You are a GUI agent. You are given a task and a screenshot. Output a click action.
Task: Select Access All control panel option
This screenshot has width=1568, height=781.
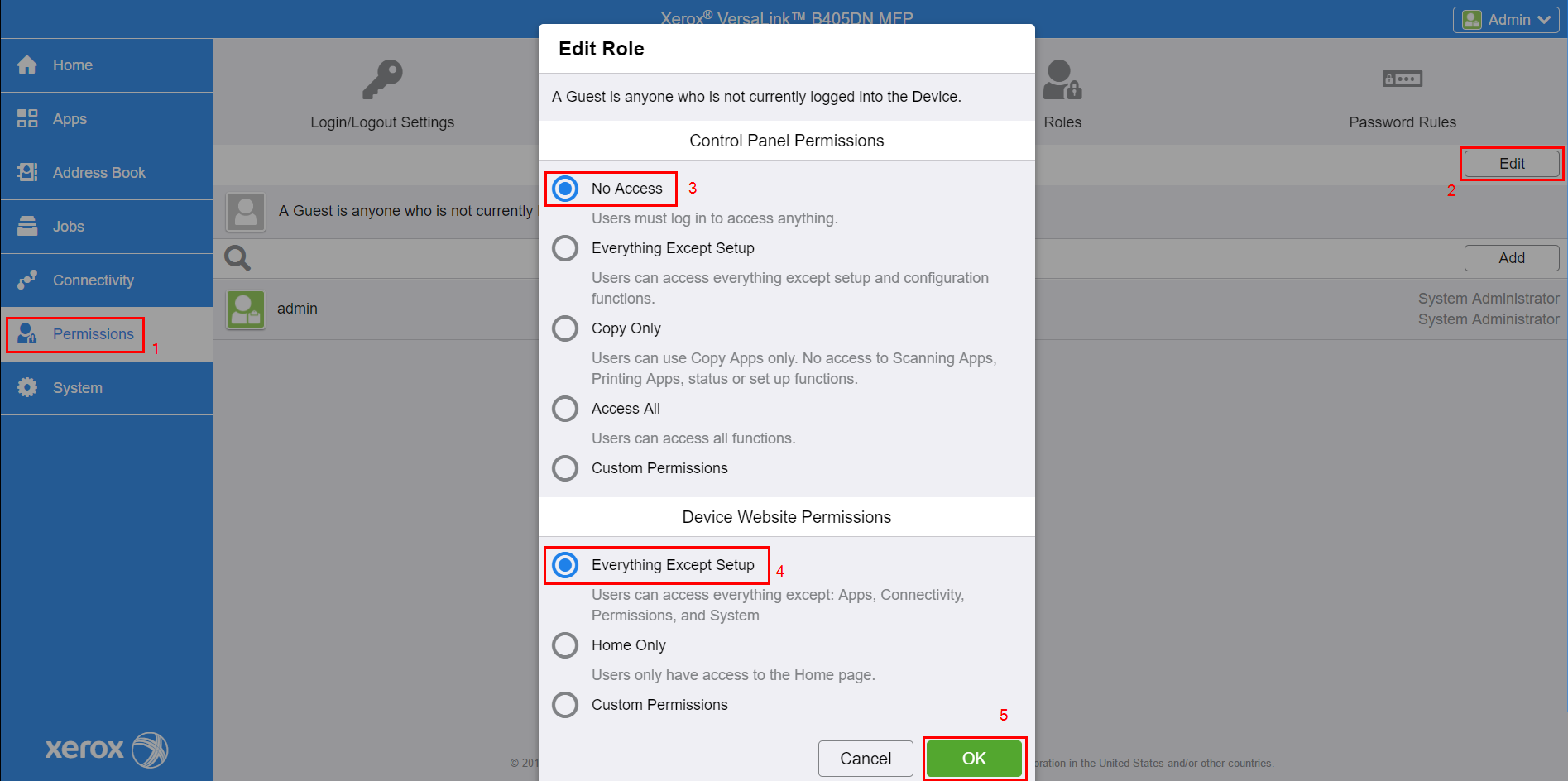pos(565,409)
